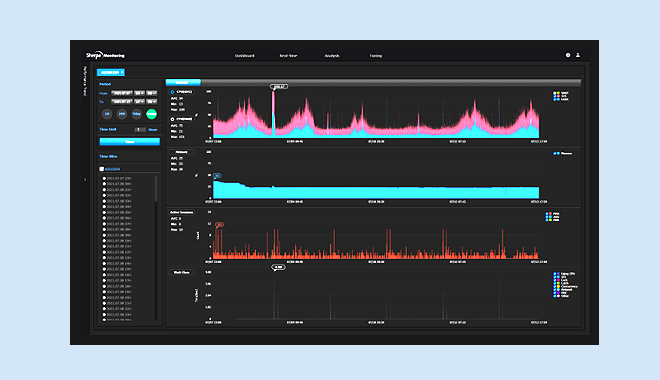Select the 1H quick period button
Viewport: 660px width, 380px height.
pyautogui.click(x=107, y=114)
